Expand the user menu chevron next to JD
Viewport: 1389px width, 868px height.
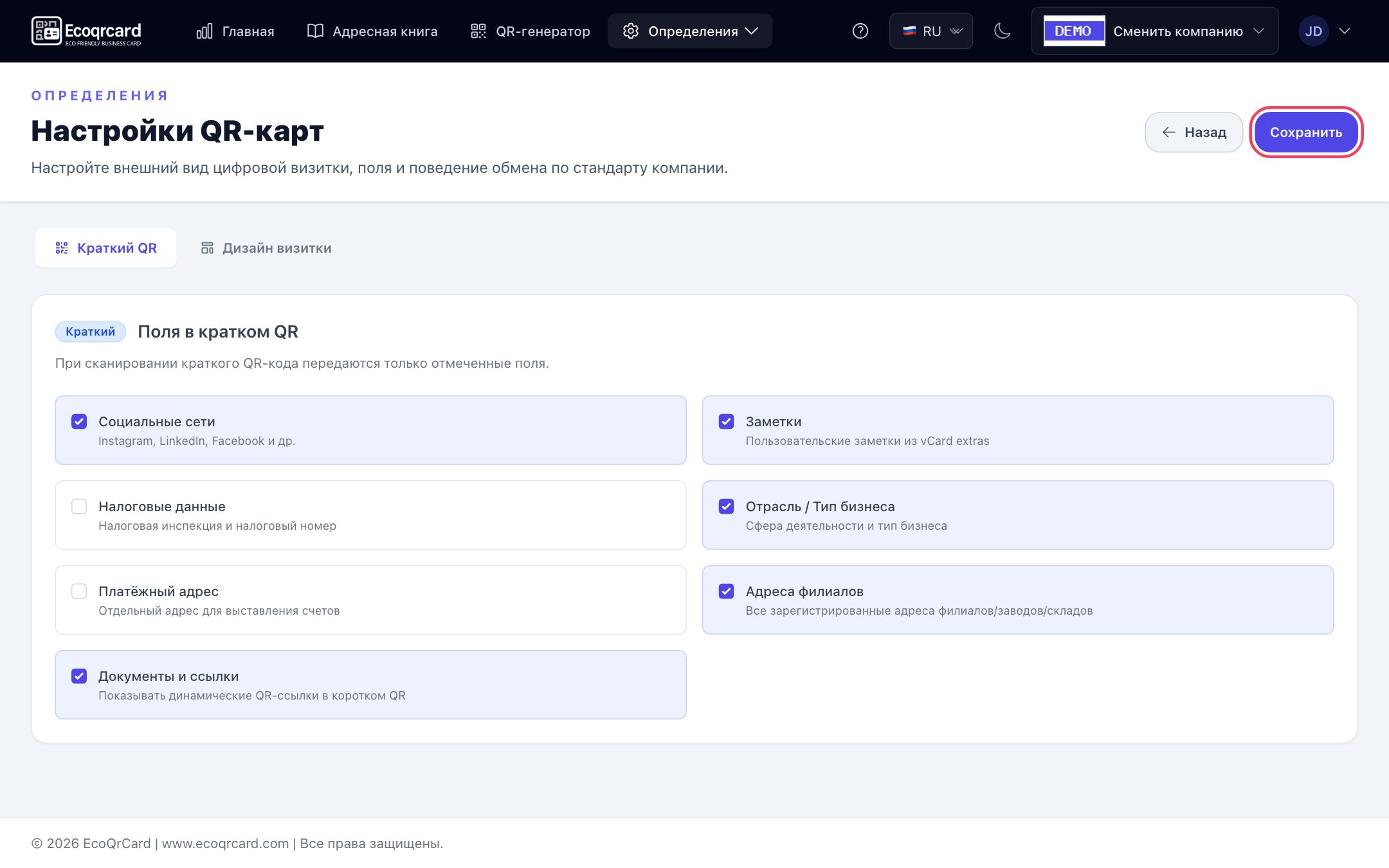coord(1344,31)
